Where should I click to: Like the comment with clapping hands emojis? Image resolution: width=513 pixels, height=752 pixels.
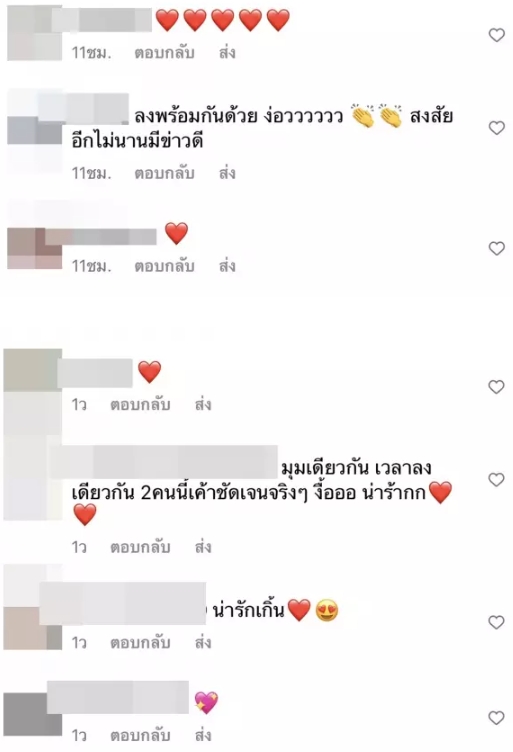[x=496, y=128]
